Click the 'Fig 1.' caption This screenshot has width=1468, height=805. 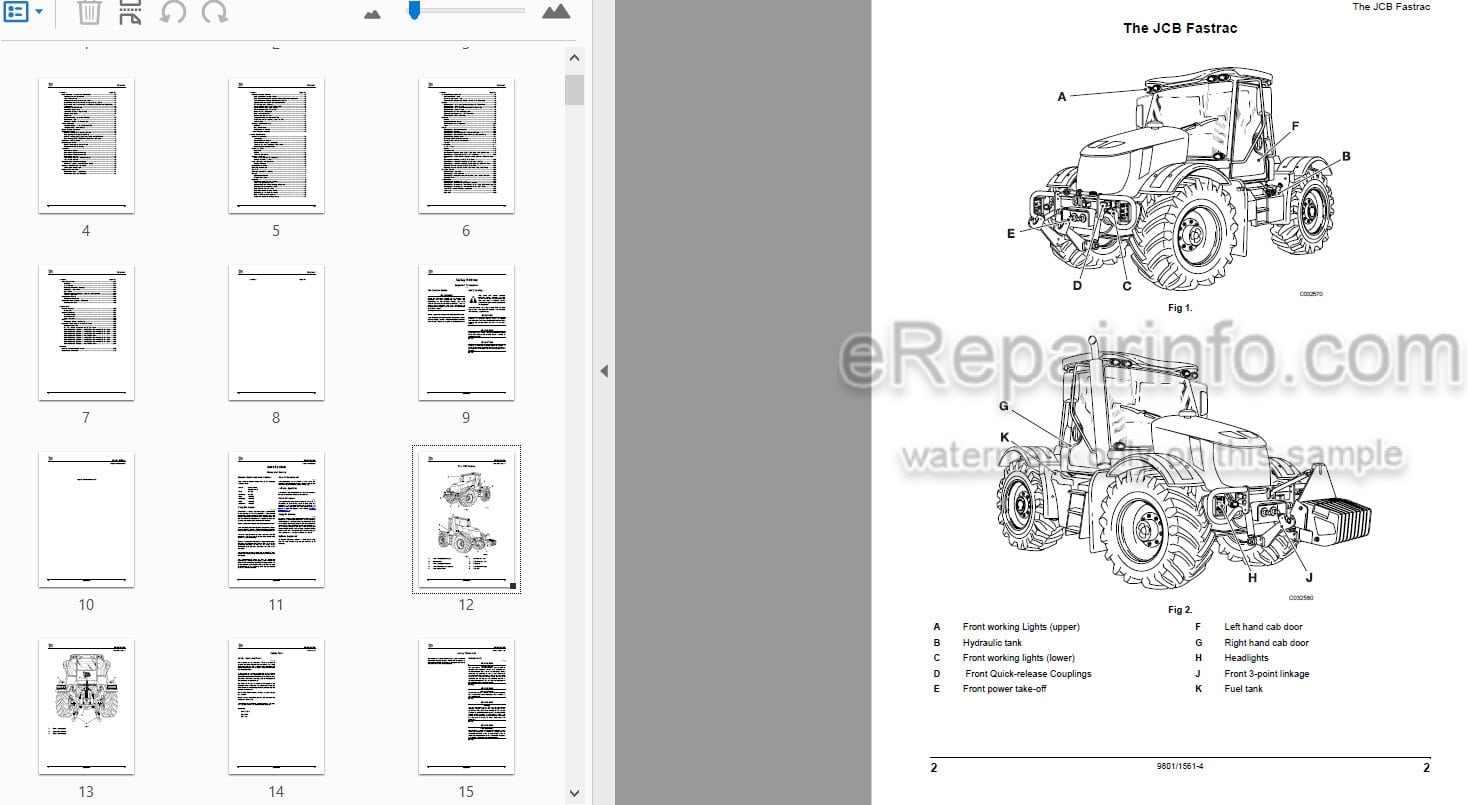point(1180,308)
